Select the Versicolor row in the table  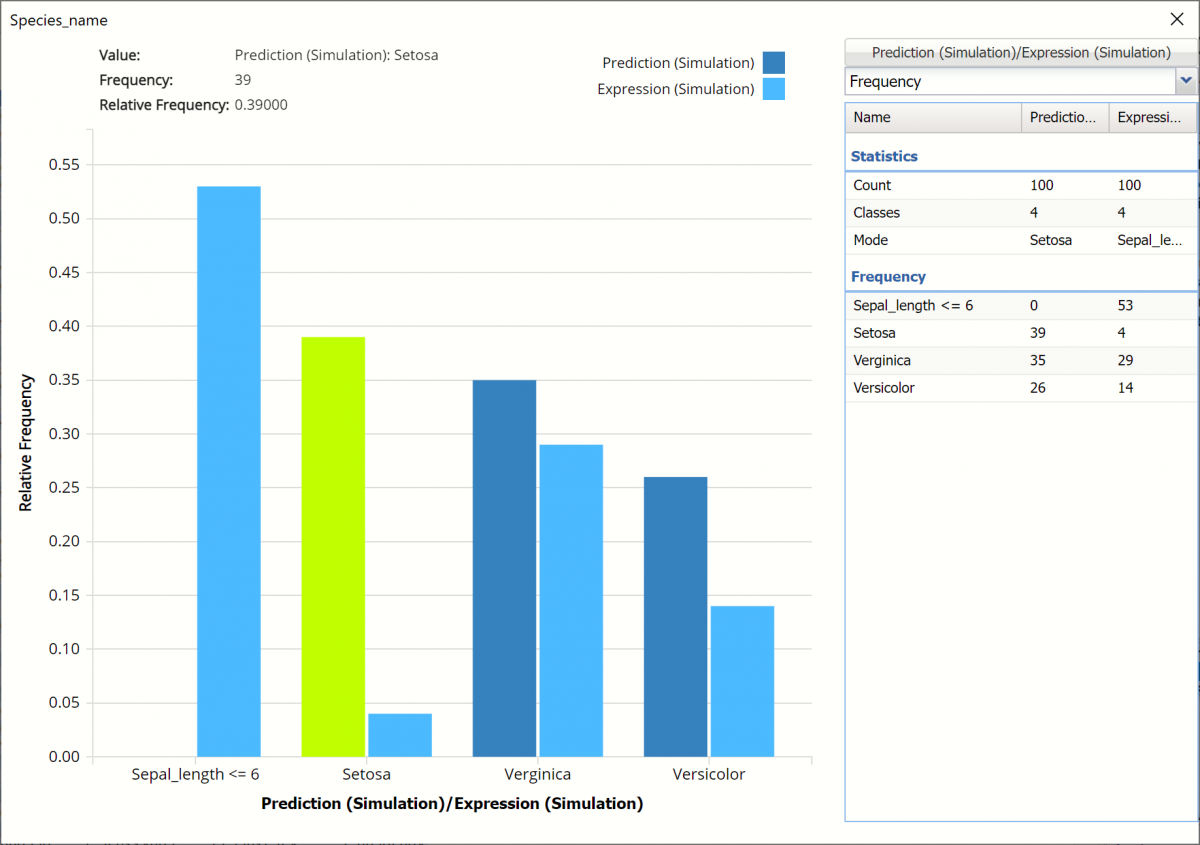tap(1020, 388)
